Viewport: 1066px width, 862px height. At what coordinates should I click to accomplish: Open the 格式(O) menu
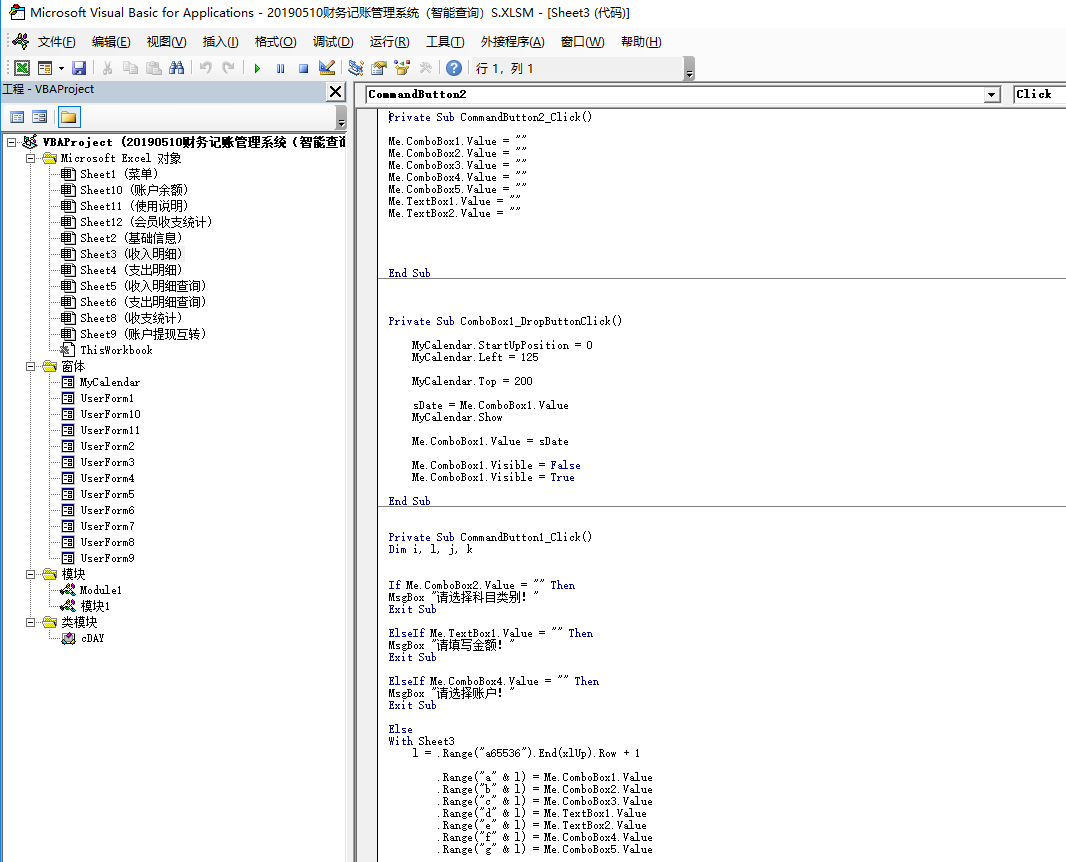pyautogui.click(x=275, y=41)
